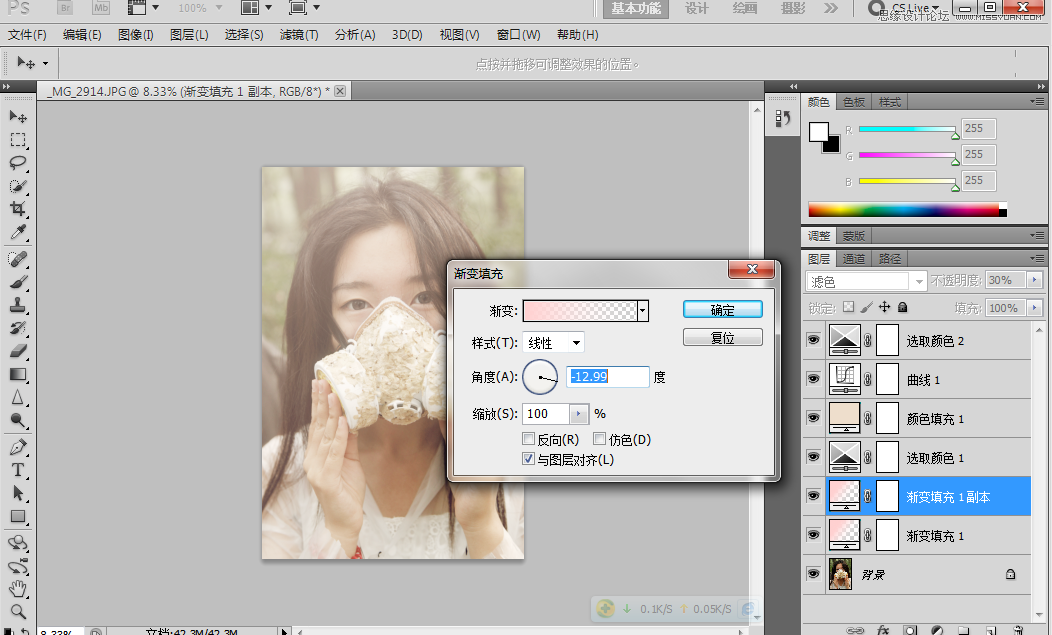Open the History panel icon
This screenshot has width=1052, height=635.
coord(782,119)
